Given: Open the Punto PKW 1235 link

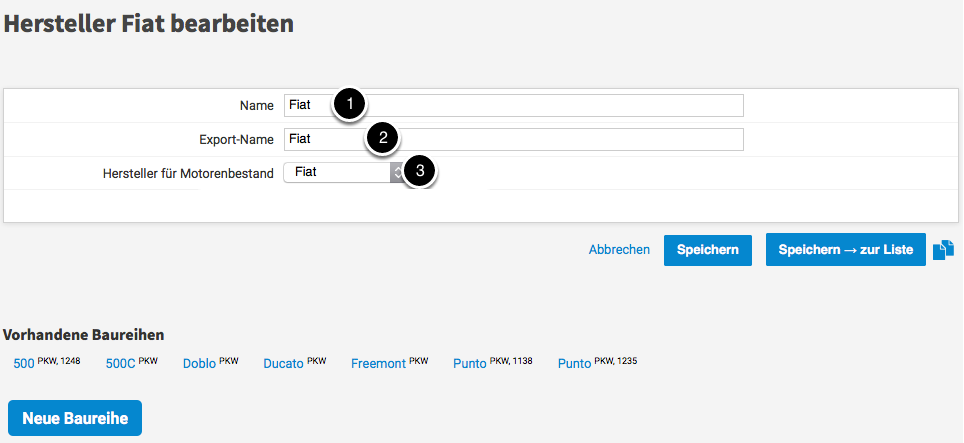Looking at the screenshot, I should click(575, 364).
